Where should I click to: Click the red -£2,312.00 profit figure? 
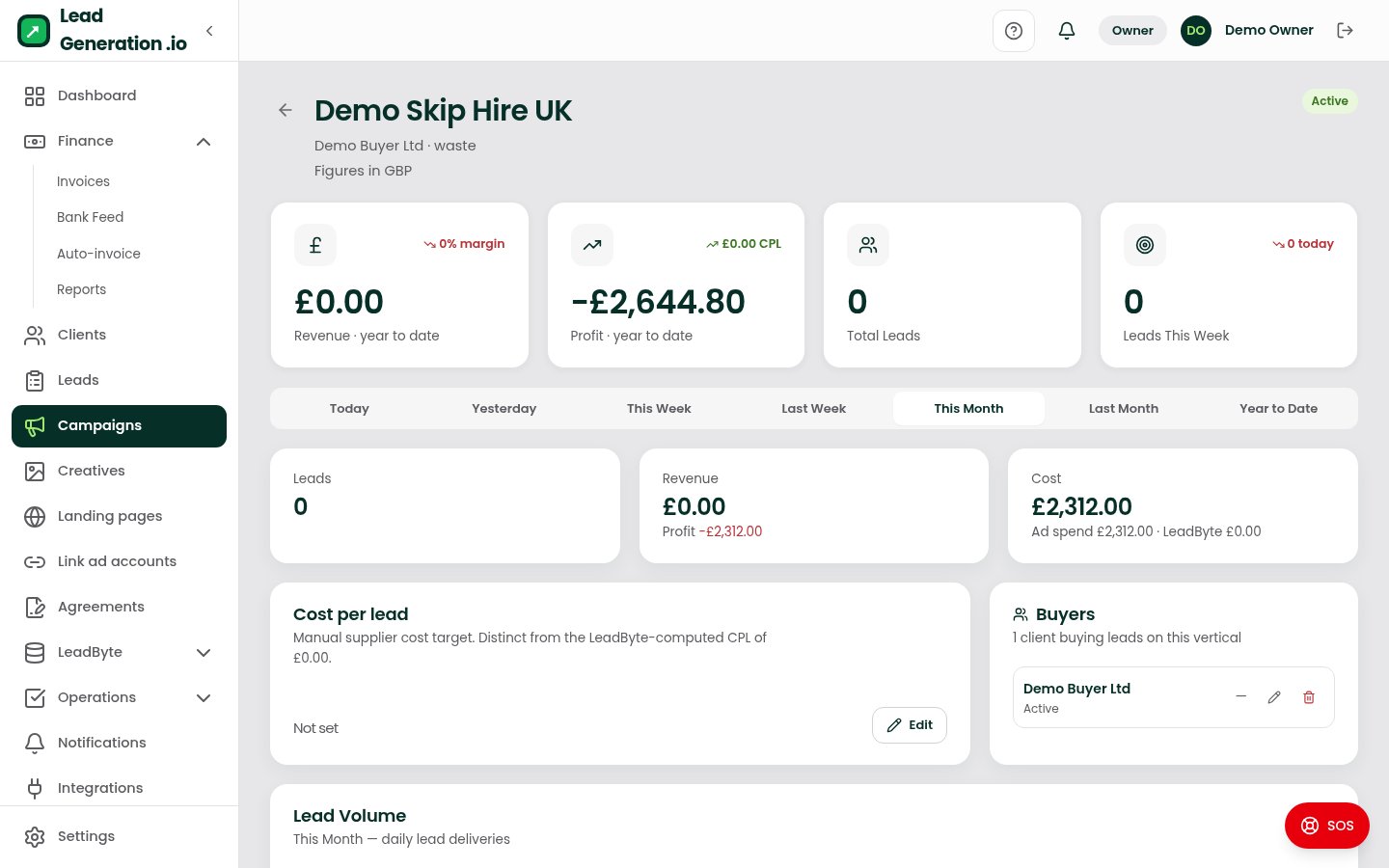pos(730,531)
